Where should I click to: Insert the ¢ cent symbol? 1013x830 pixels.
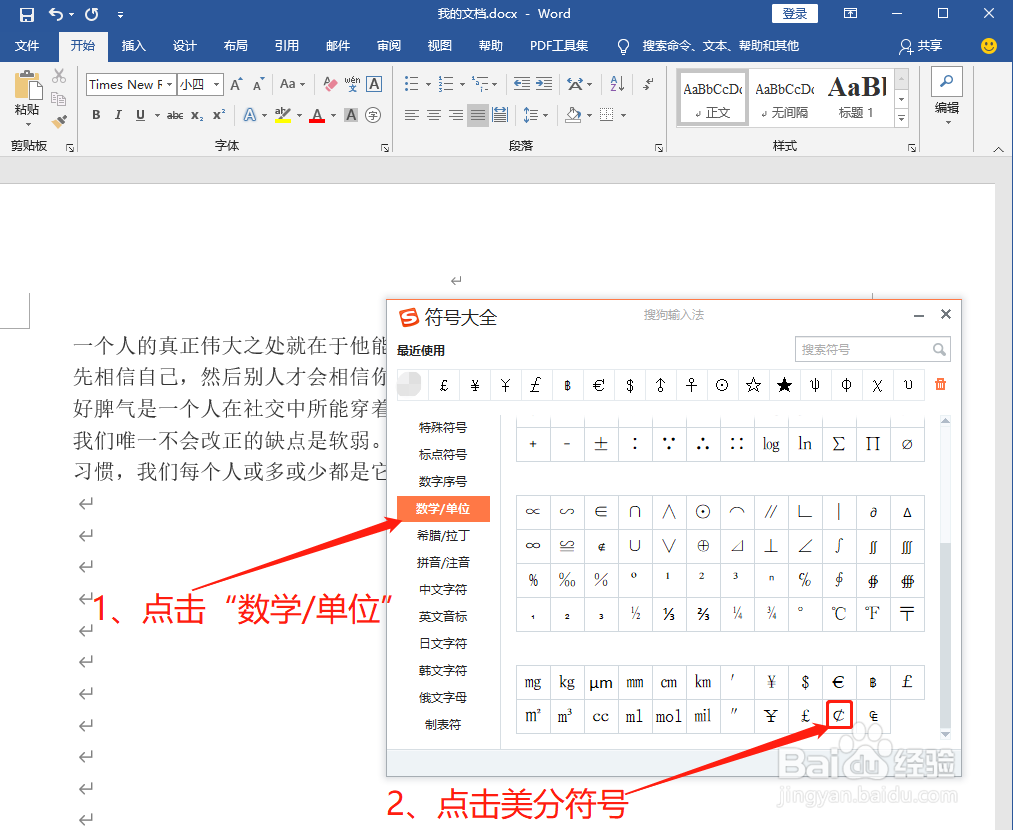tap(839, 716)
